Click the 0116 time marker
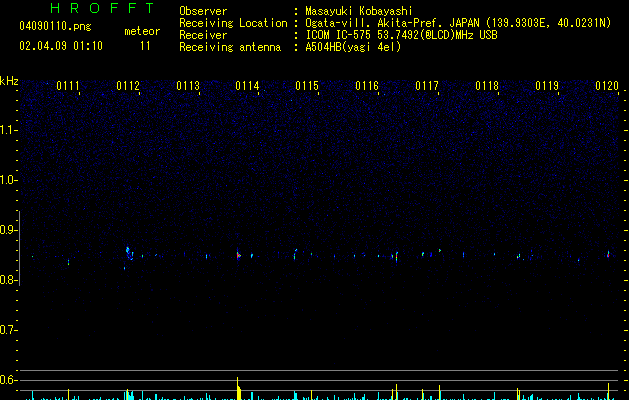The image size is (629, 400). (367, 86)
